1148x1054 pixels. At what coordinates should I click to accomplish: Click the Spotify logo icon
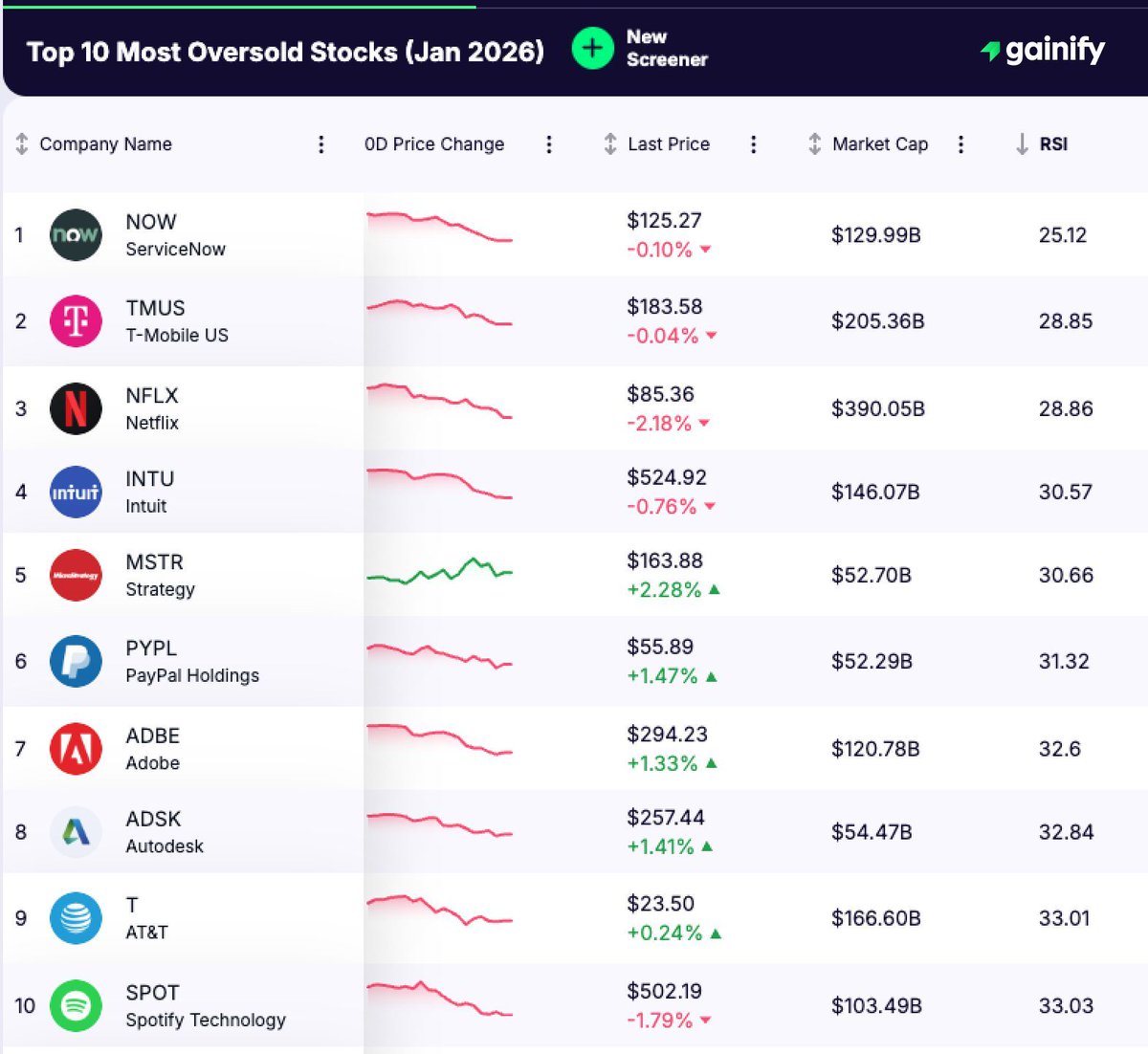pos(76,1005)
